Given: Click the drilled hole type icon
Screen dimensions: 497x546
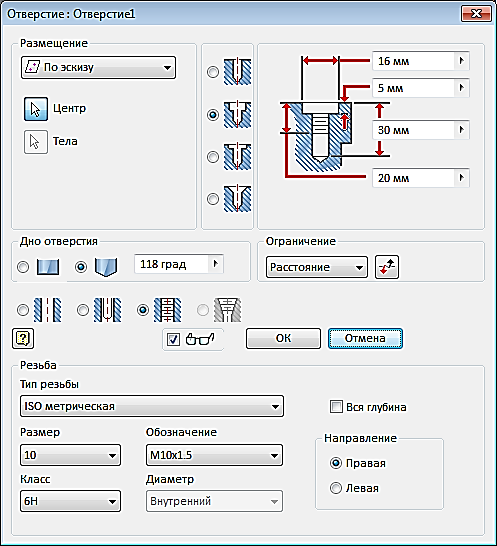Looking at the screenshot, I should [237, 71].
